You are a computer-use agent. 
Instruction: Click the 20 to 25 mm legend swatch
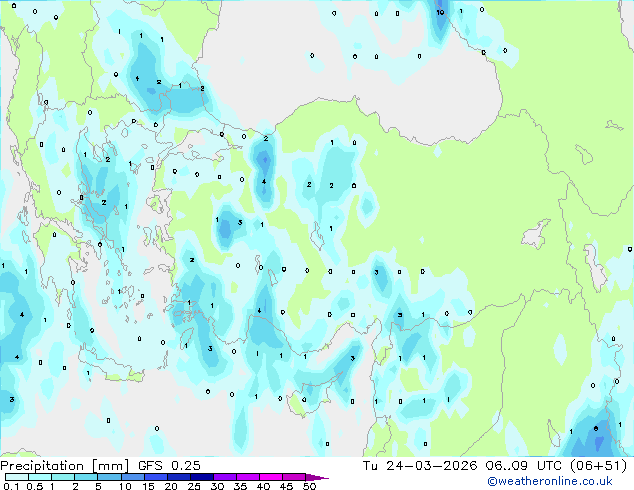(x=178, y=477)
